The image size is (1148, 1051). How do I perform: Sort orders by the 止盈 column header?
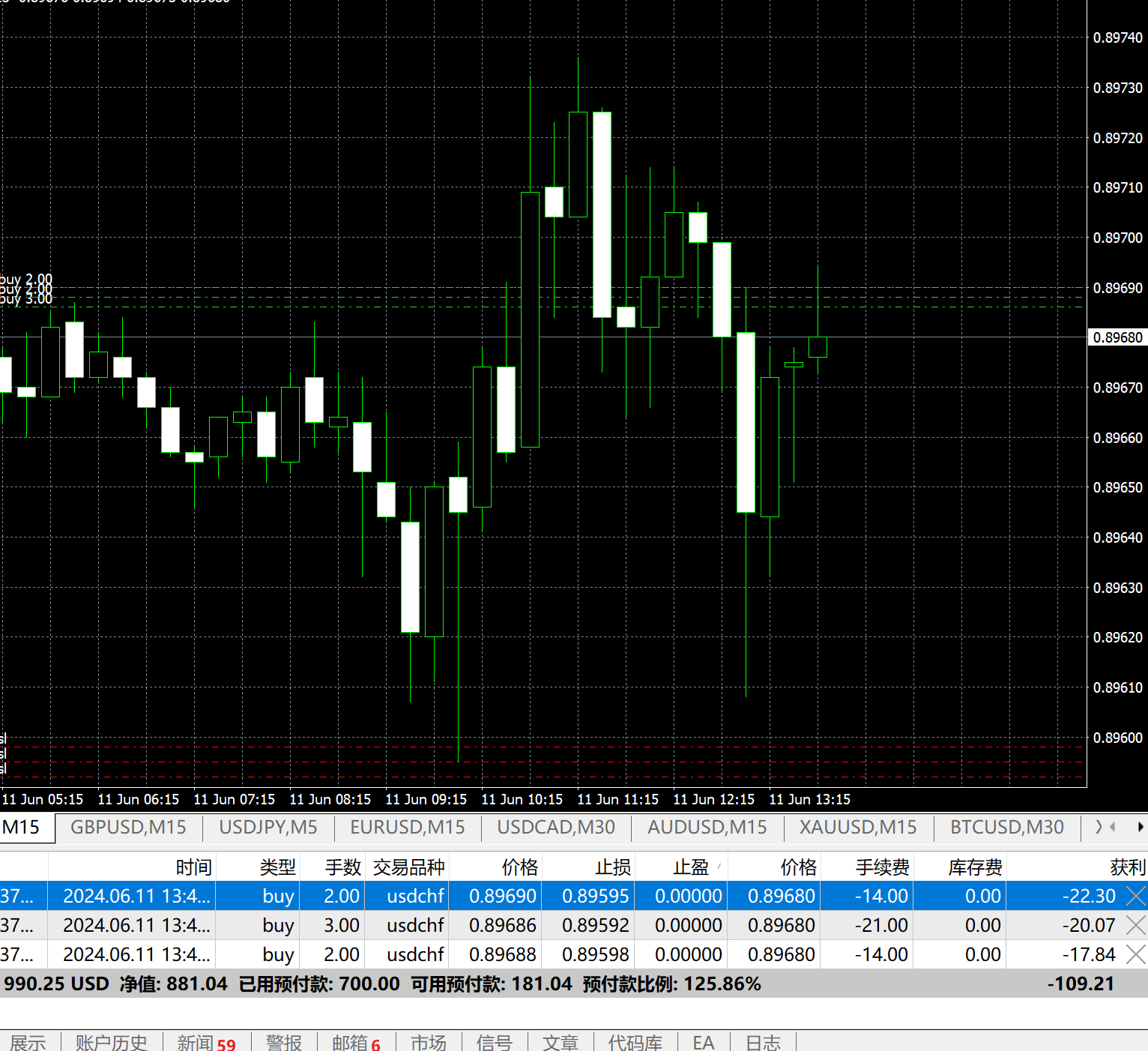point(680,867)
